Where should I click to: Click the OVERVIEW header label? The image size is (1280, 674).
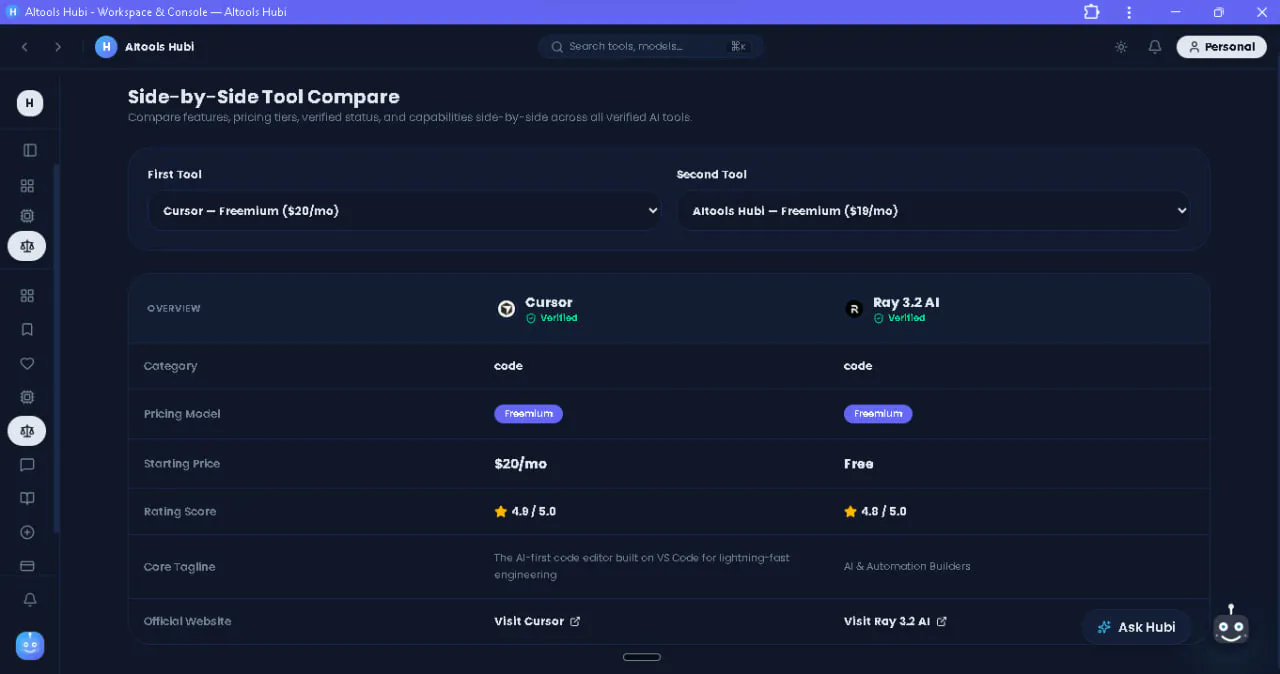tap(174, 308)
